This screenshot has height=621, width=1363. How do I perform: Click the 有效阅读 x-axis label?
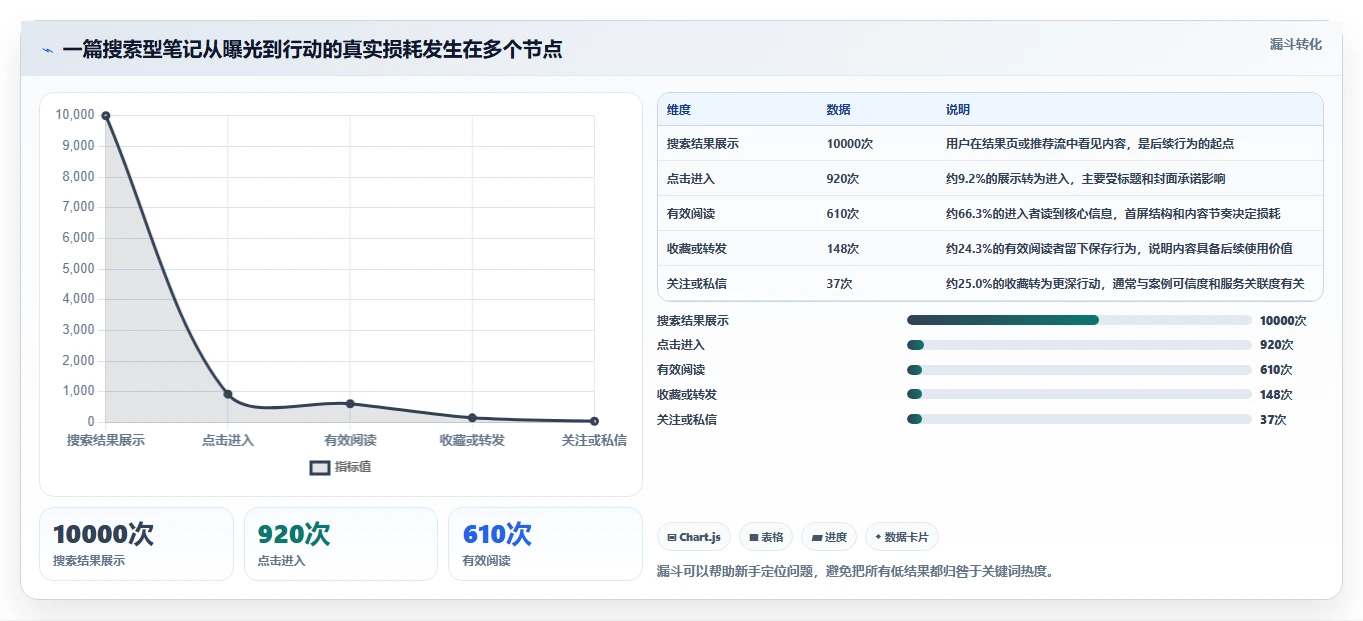(x=350, y=440)
